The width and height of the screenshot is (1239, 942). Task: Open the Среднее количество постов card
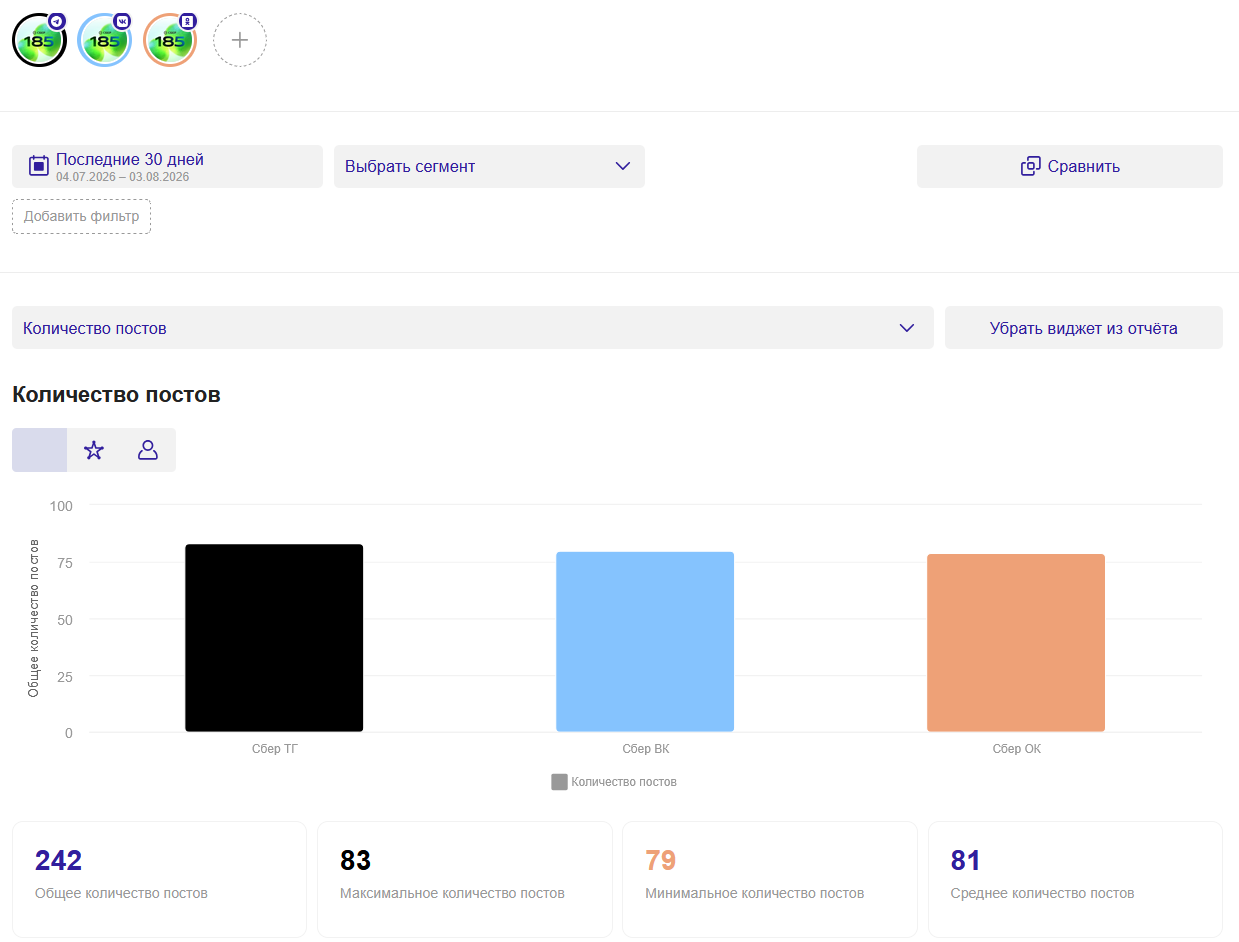pyautogui.click(x=1075, y=879)
